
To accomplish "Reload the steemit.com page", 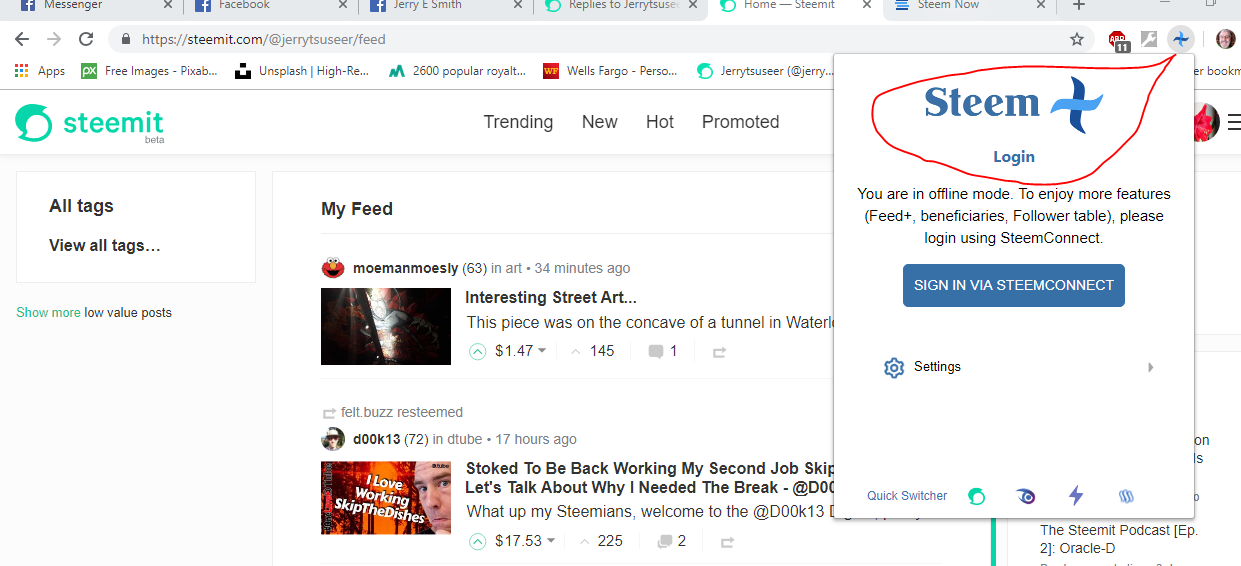I will [x=86, y=40].
